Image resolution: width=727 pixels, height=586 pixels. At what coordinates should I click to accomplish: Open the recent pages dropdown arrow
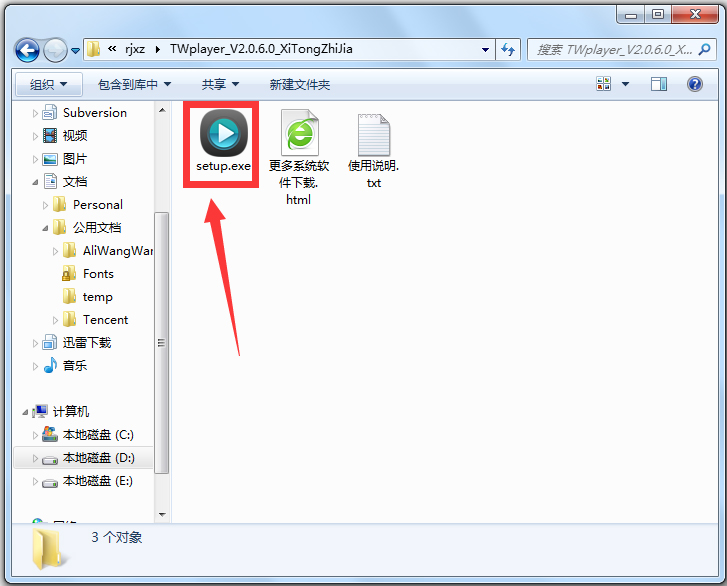coord(75,50)
